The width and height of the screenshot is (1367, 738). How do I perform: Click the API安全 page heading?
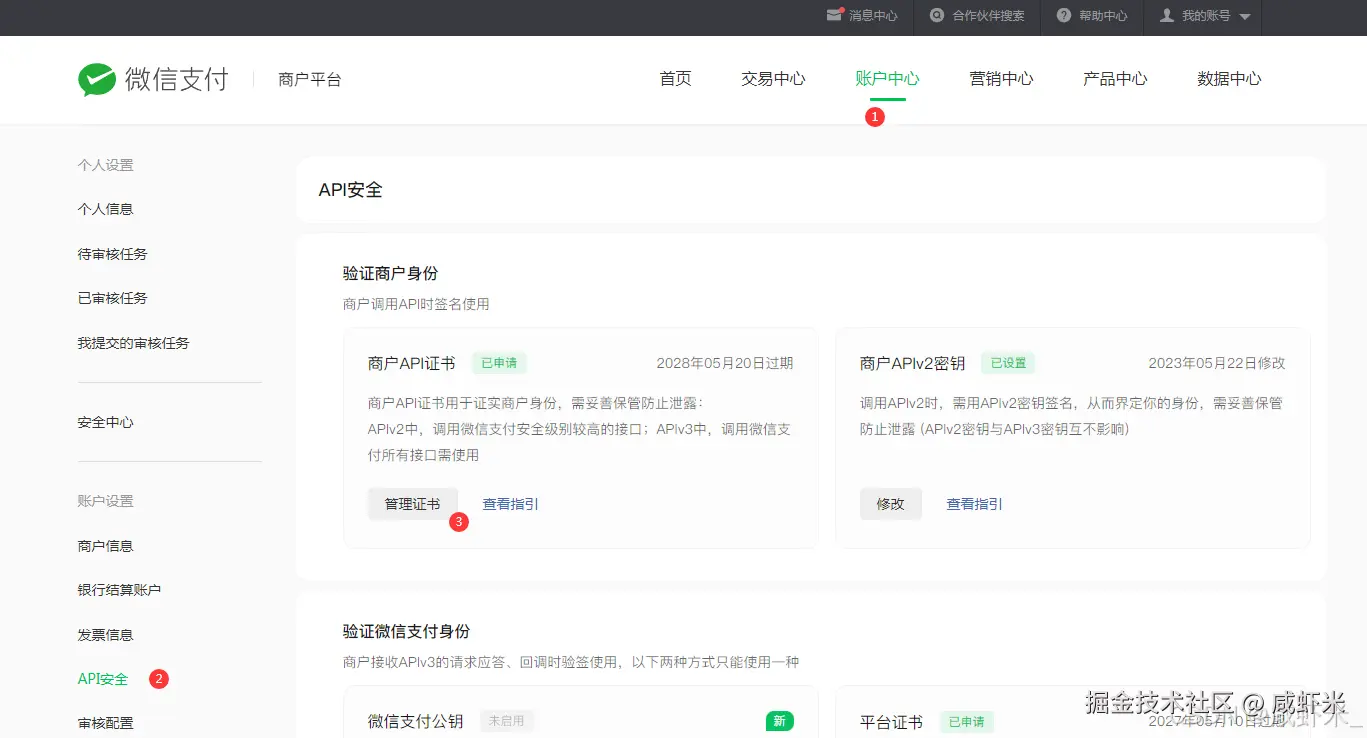click(350, 190)
